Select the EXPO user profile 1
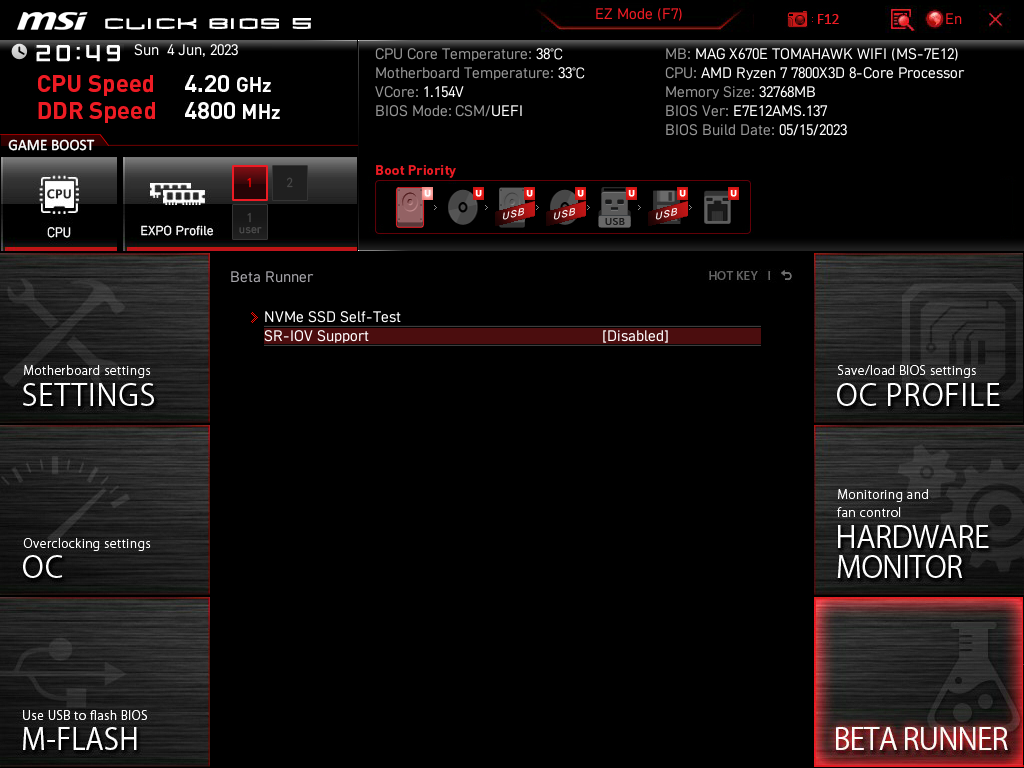 click(x=250, y=222)
